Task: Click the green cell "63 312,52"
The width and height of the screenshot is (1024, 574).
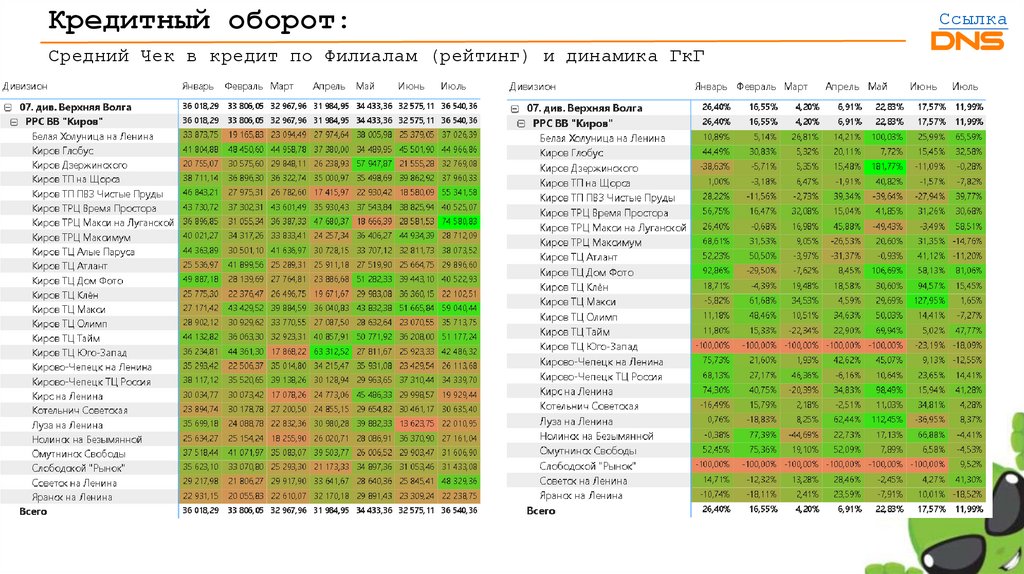Action: (x=330, y=353)
